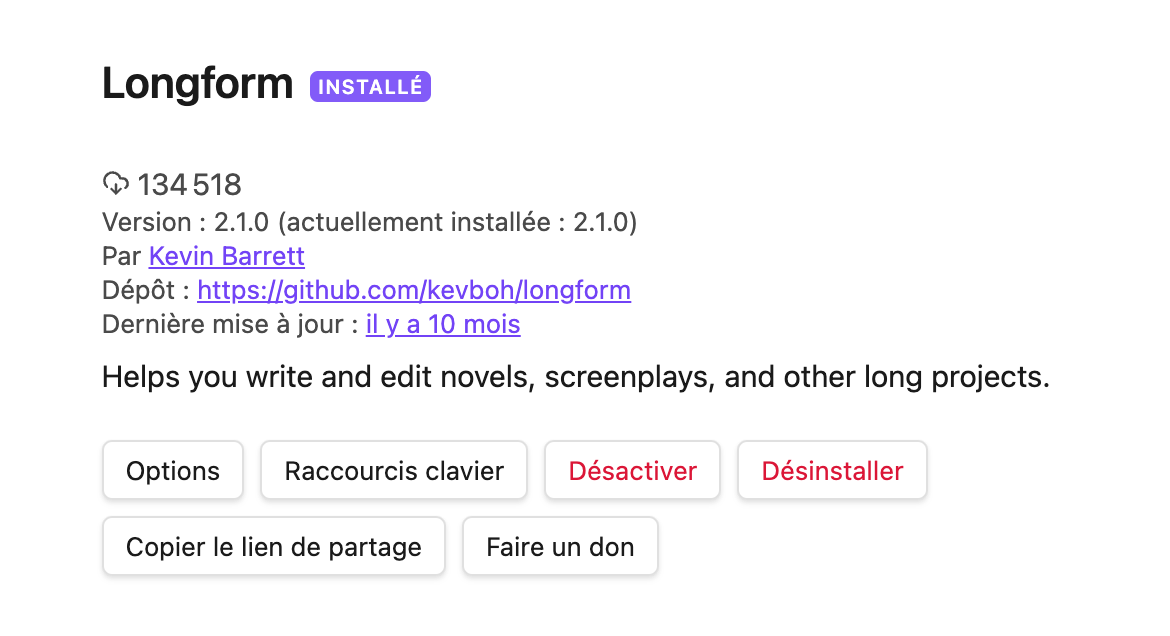Copy the share link via "Copier le lien de partage"

(274, 547)
